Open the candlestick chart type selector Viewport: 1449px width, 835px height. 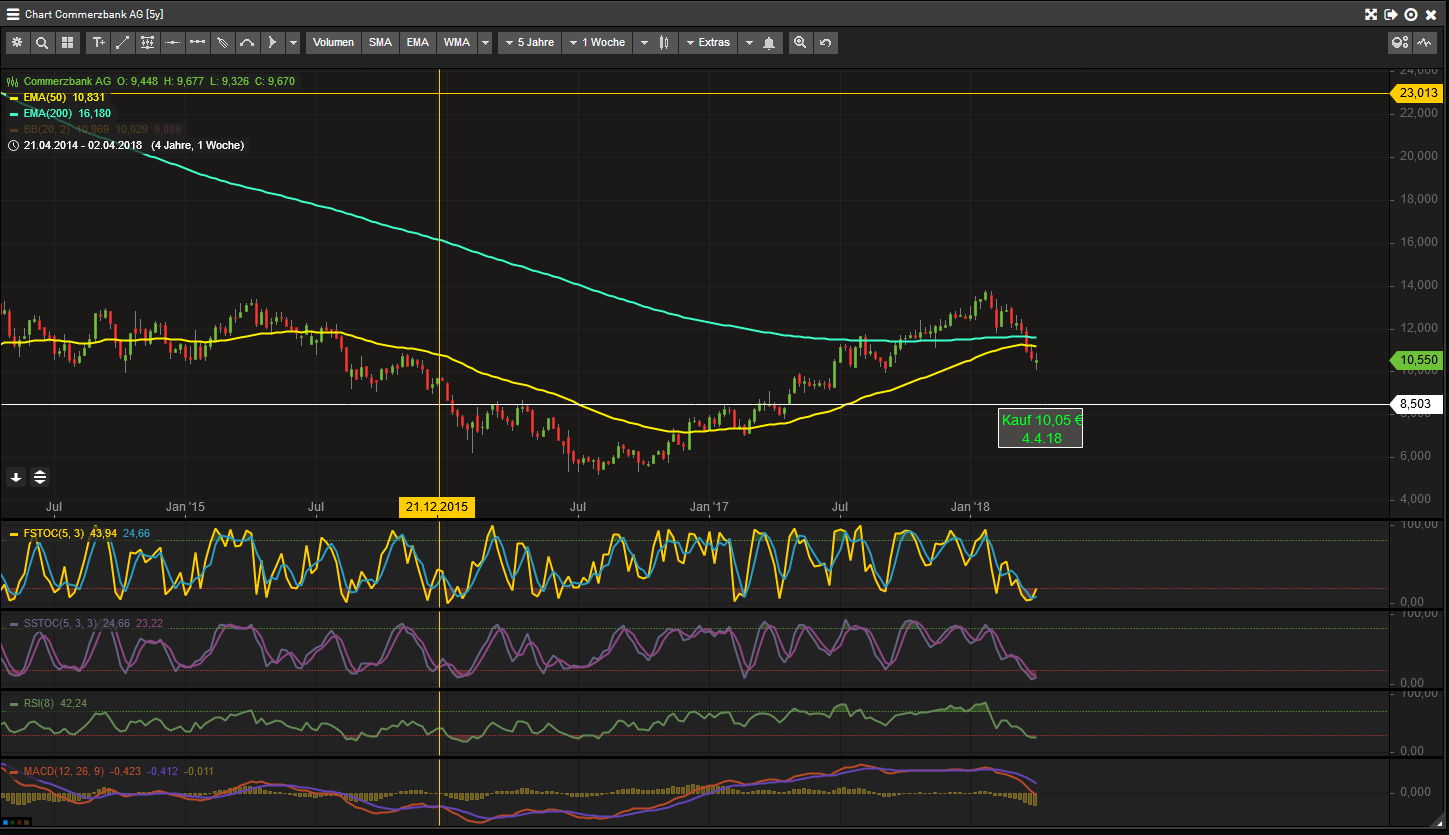[x=663, y=43]
